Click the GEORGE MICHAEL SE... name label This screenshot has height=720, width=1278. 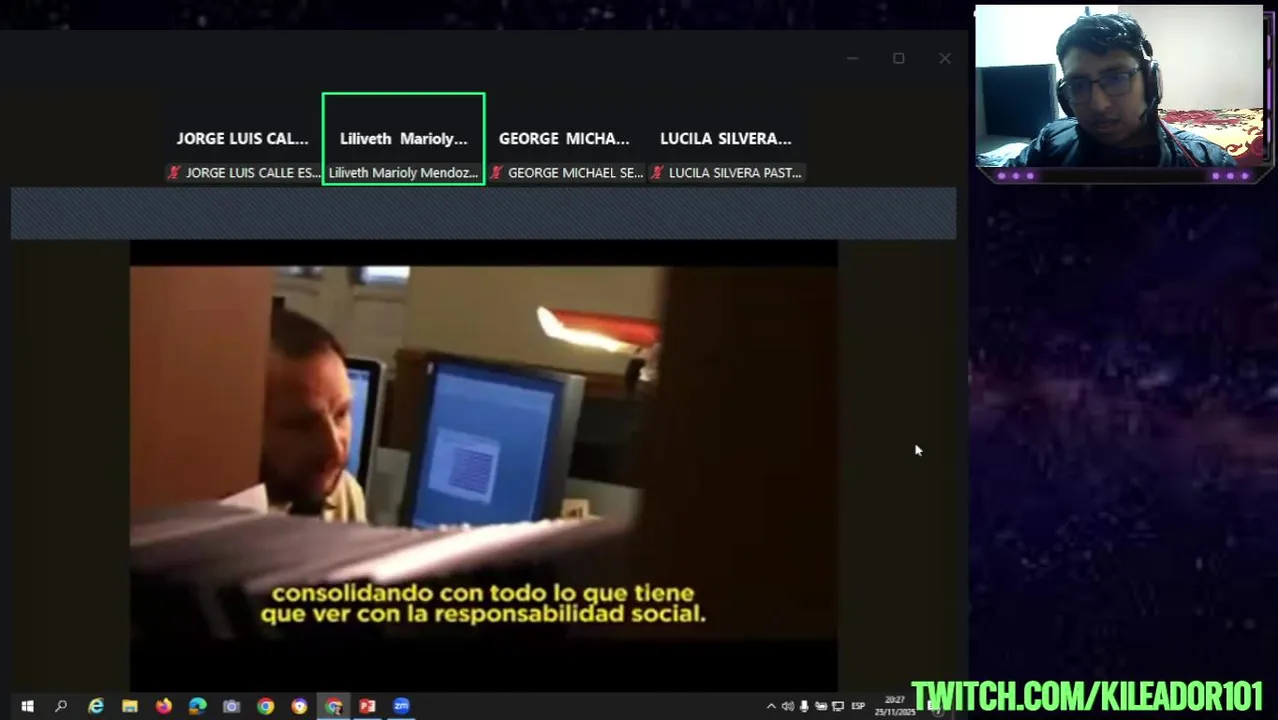point(575,173)
